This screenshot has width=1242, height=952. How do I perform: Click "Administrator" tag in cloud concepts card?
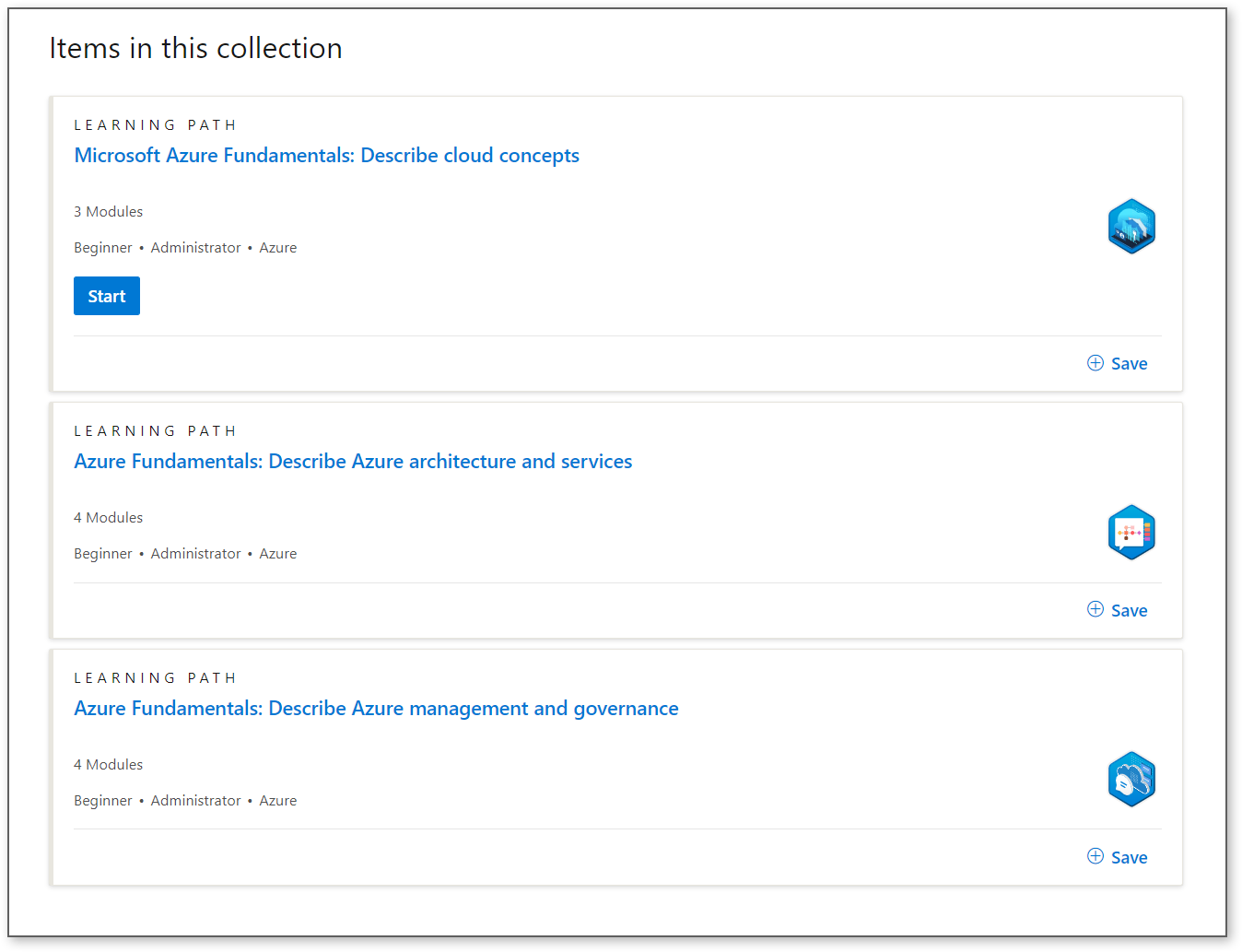coord(195,248)
